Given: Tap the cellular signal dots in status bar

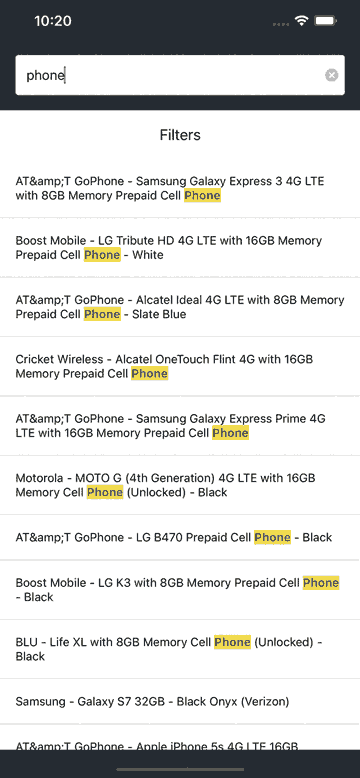Looking at the screenshot, I should [280, 23].
